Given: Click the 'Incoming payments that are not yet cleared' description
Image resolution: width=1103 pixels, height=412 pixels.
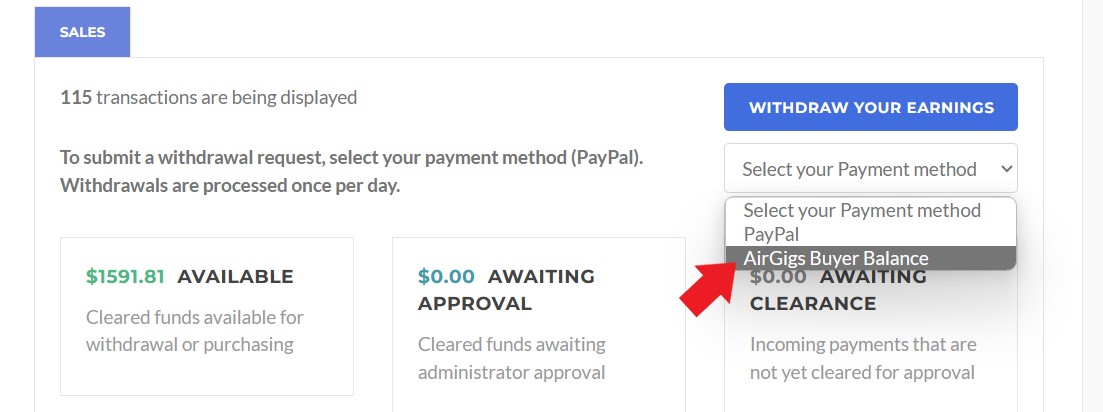Looking at the screenshot, I should 862,358.
